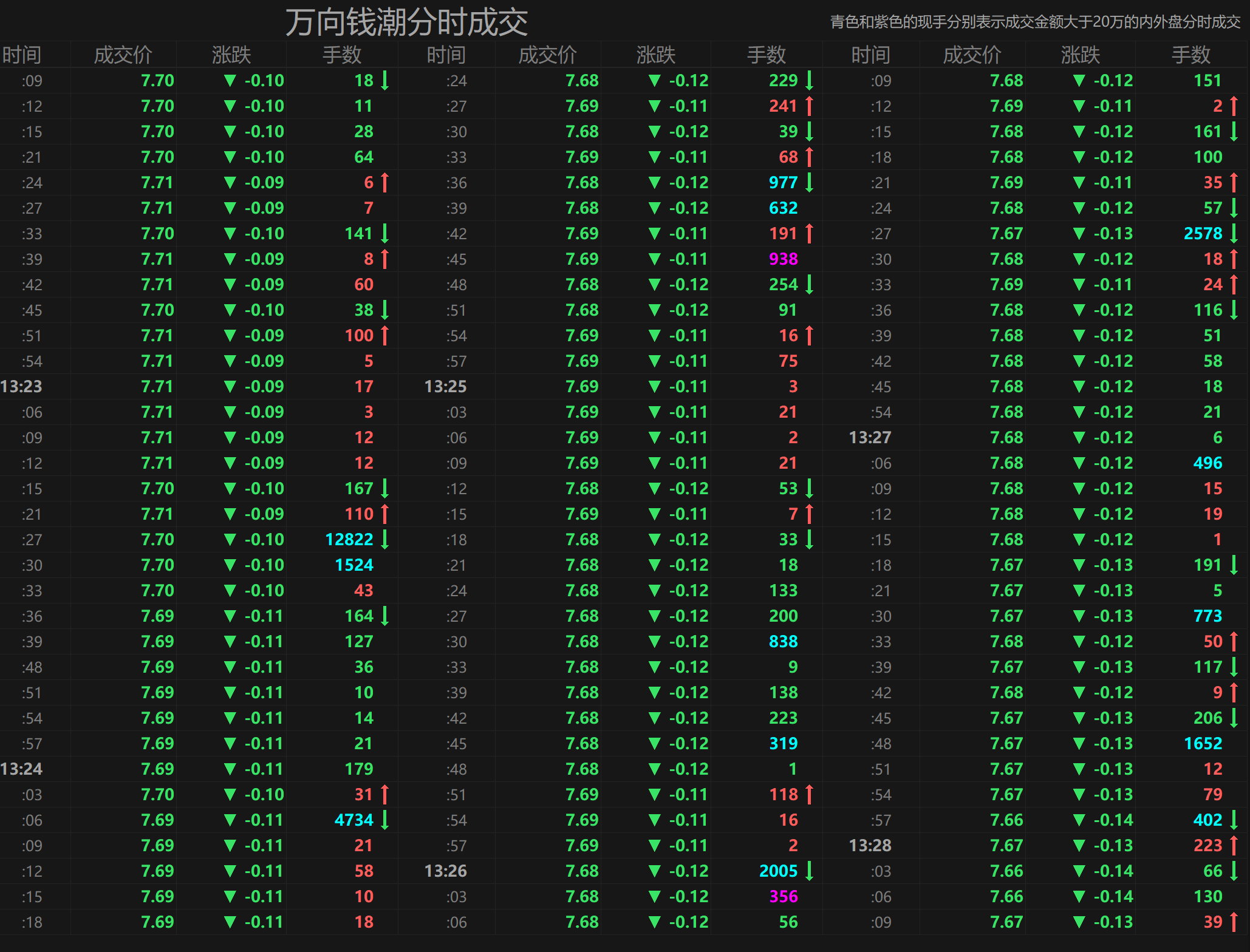
Task: Click the green volume value 151
Action: pos(1208,80)
